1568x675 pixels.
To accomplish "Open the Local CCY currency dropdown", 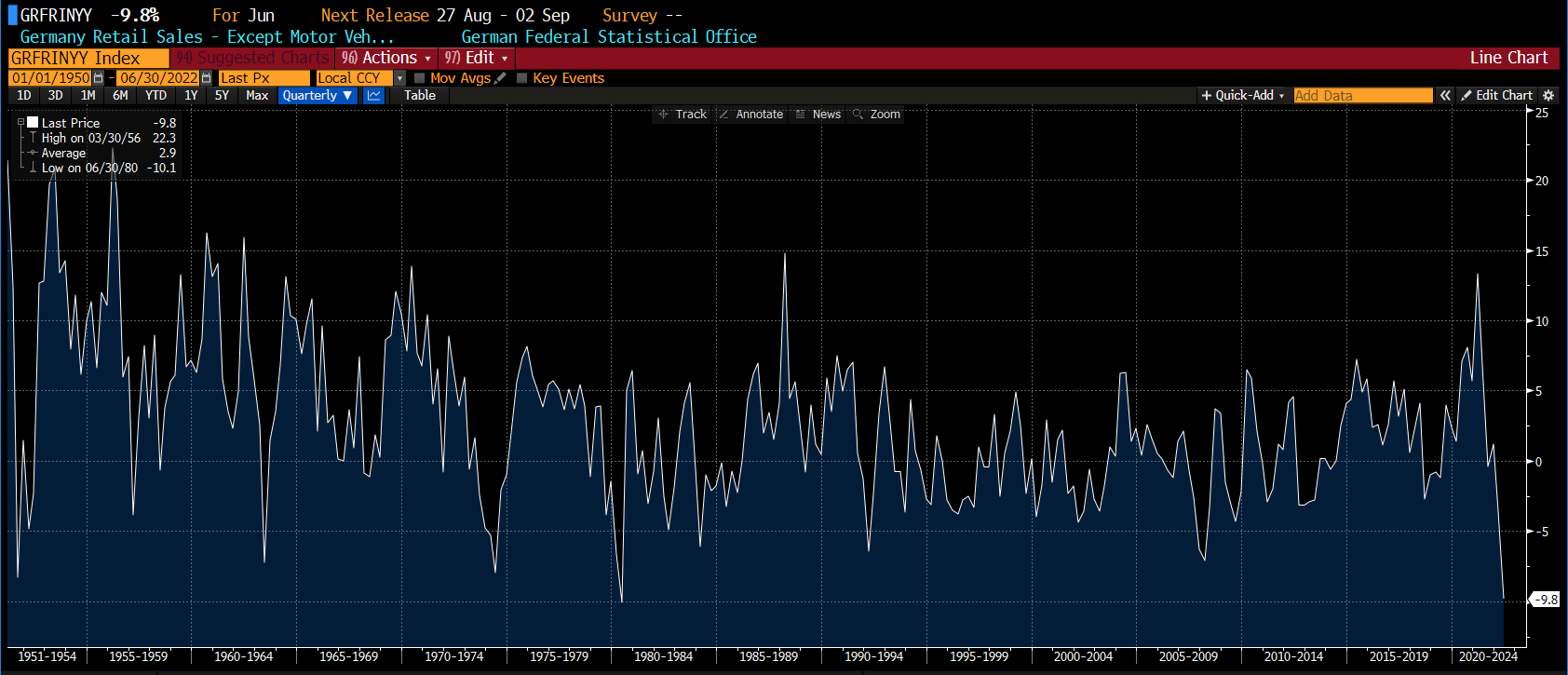I will click(x=399, y=78).
